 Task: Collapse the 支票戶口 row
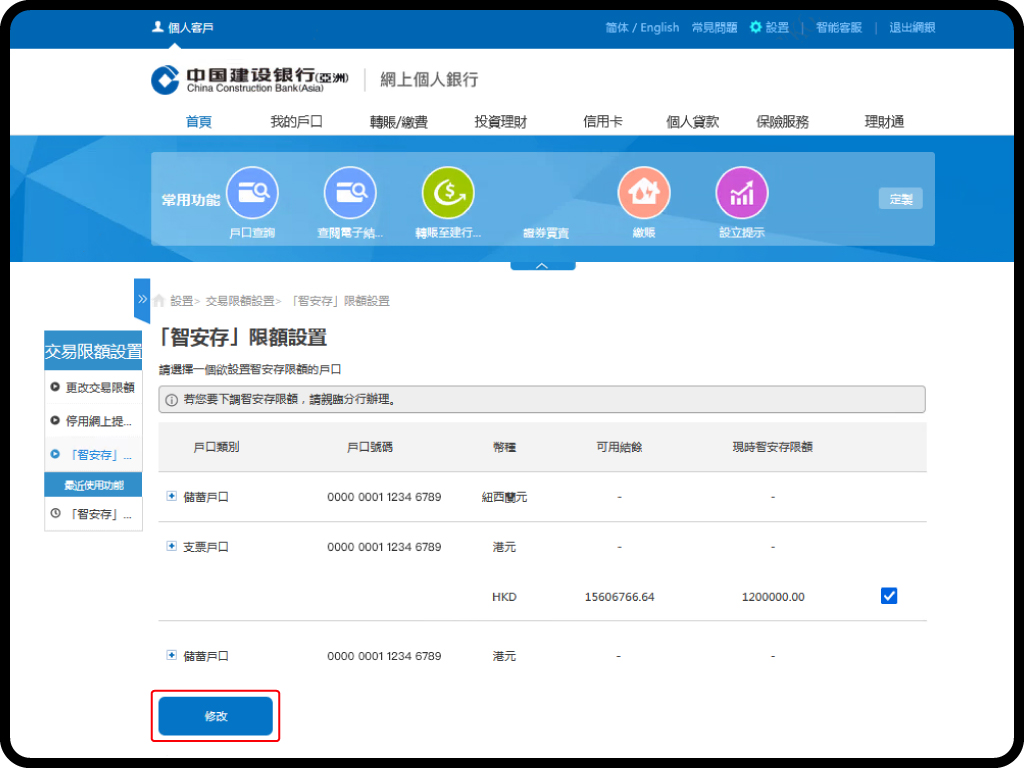[172, 547]
